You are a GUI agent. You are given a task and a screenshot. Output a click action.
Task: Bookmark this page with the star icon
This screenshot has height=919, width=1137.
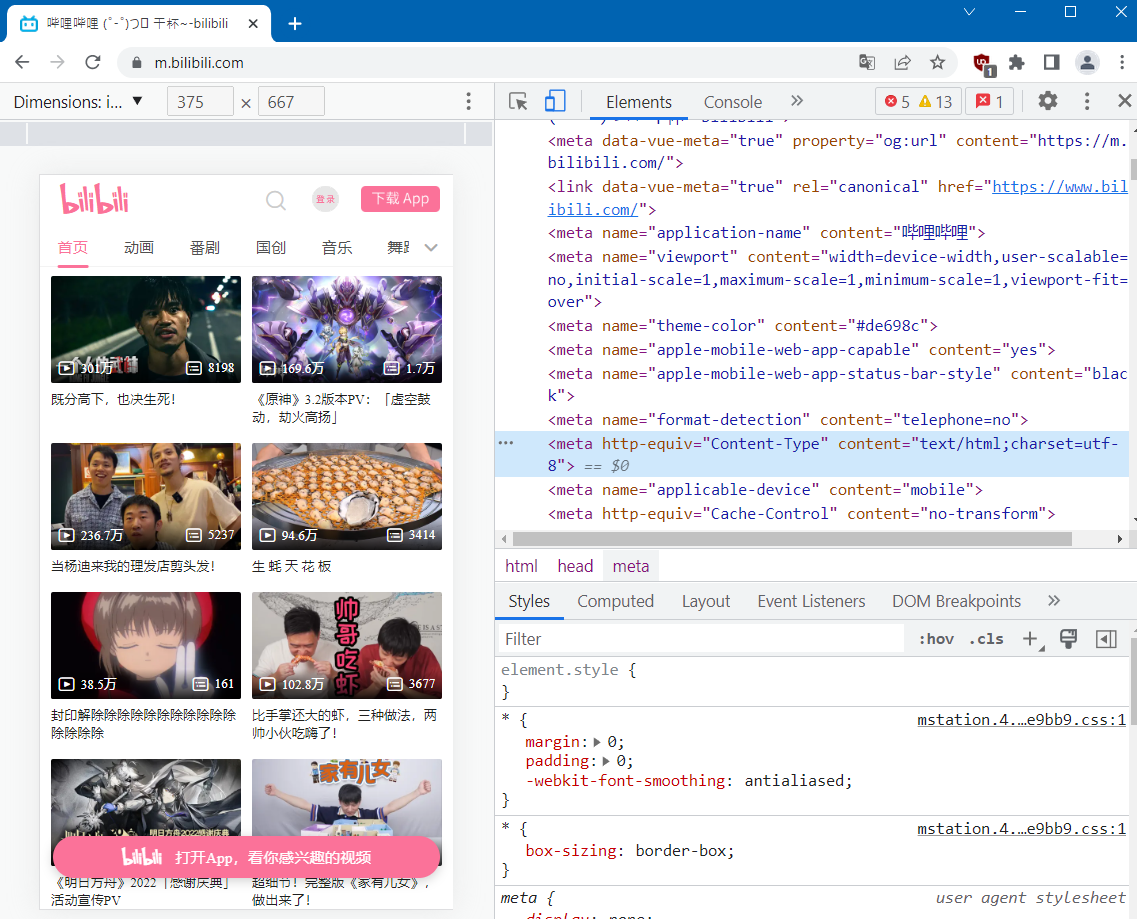pos(938,62)
